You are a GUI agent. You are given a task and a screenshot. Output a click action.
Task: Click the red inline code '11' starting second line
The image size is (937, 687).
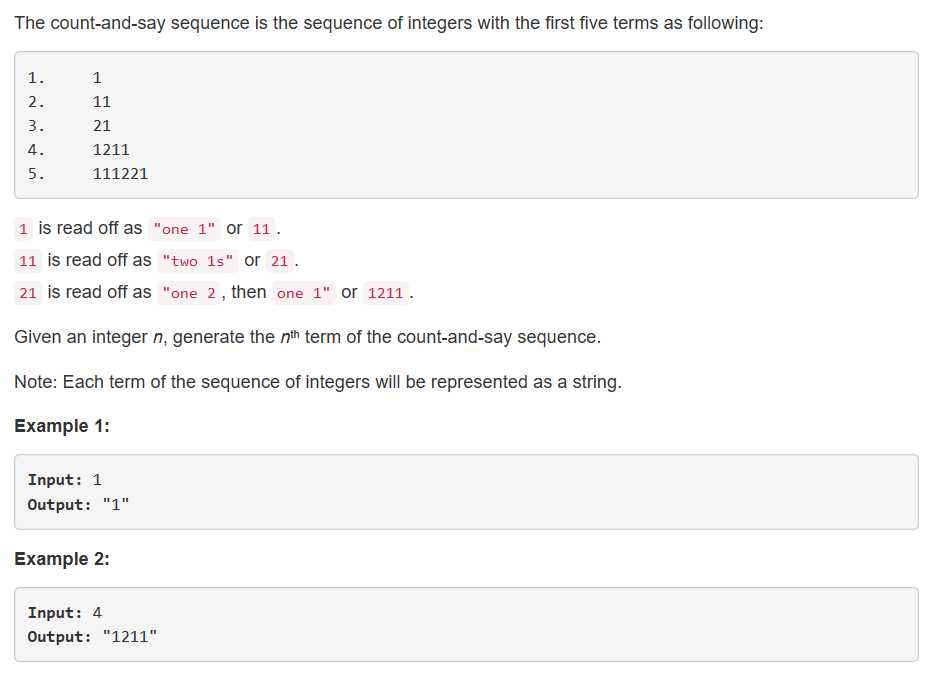click(27, 261)
